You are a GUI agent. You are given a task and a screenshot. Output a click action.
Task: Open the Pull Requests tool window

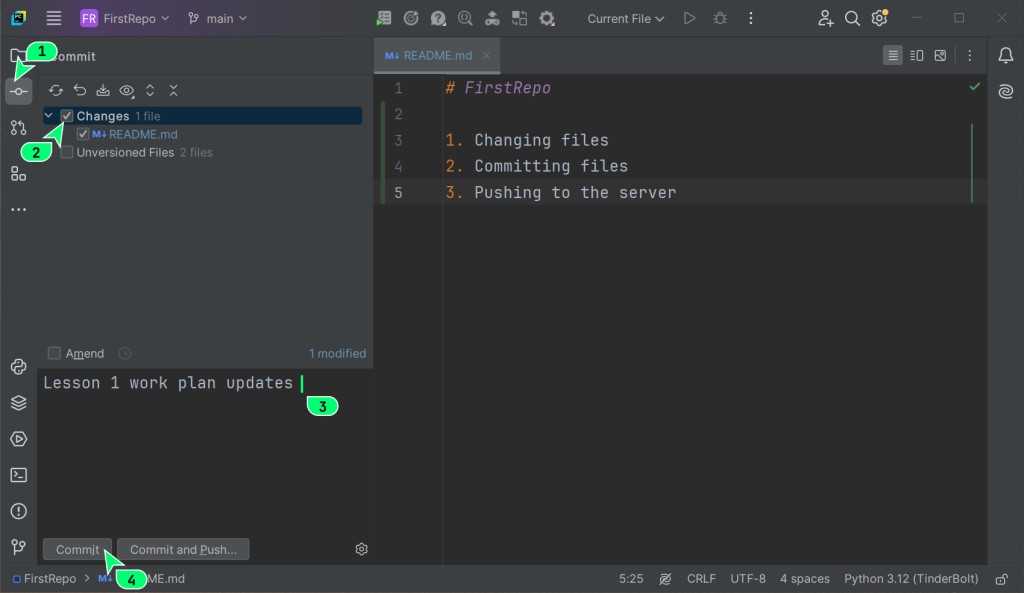click(18, 127)
